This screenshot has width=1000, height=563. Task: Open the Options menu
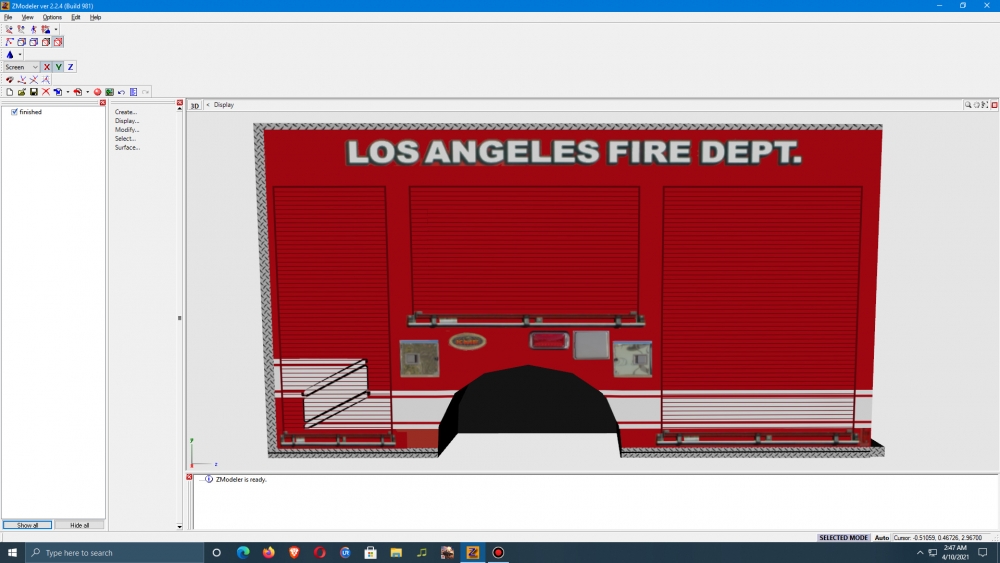pos(52,17)
